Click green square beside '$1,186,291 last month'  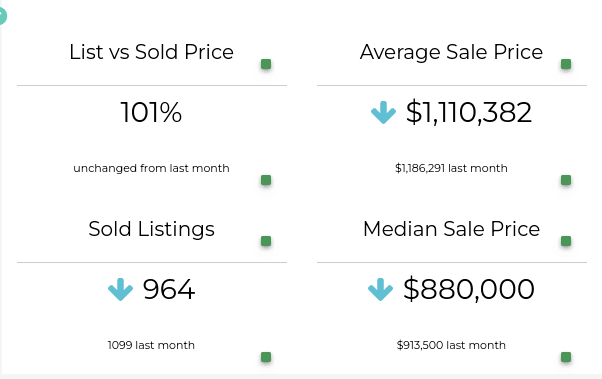[x=566, y=180]
